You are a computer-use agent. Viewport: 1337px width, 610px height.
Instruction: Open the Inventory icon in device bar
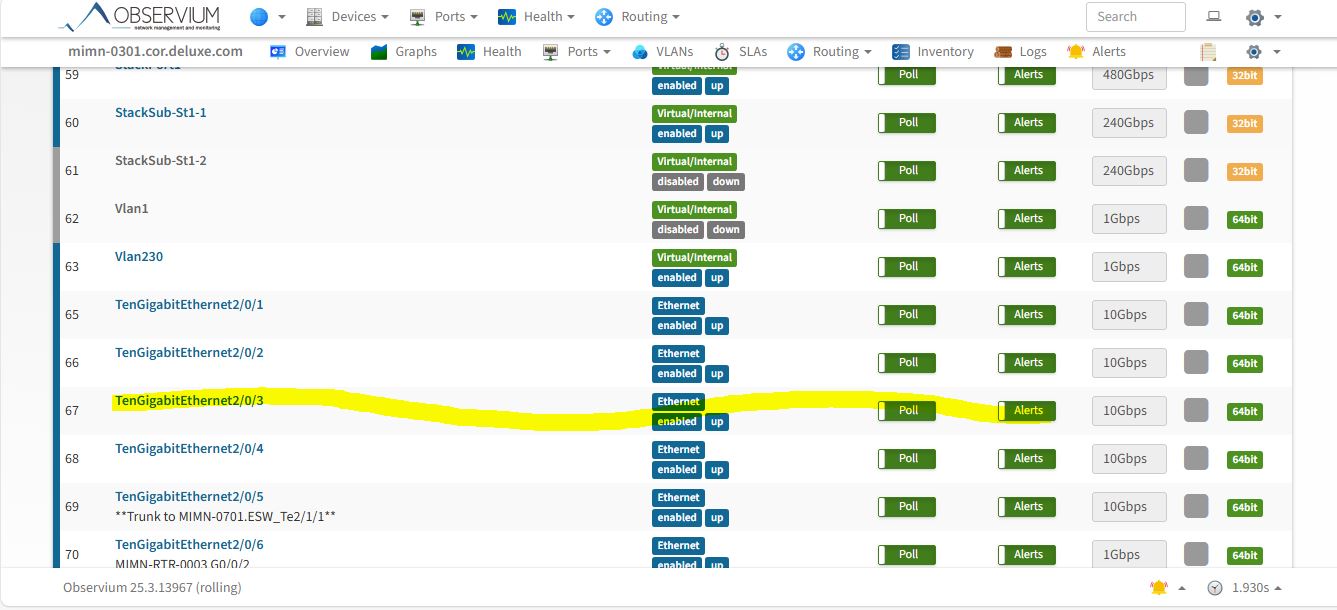pyautogui.click(x=900, y=52)
